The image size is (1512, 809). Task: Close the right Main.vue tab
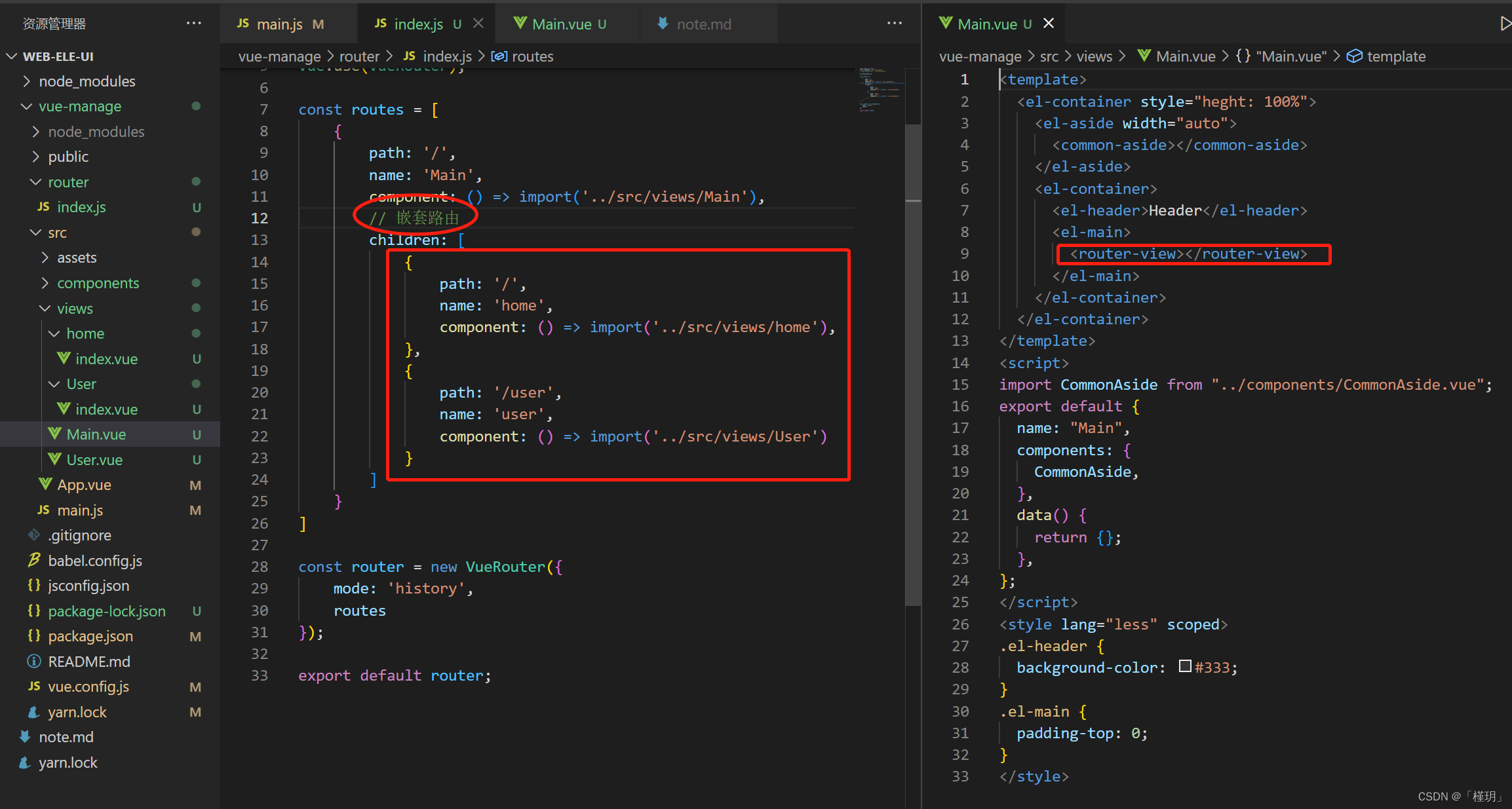point(1049,24)
